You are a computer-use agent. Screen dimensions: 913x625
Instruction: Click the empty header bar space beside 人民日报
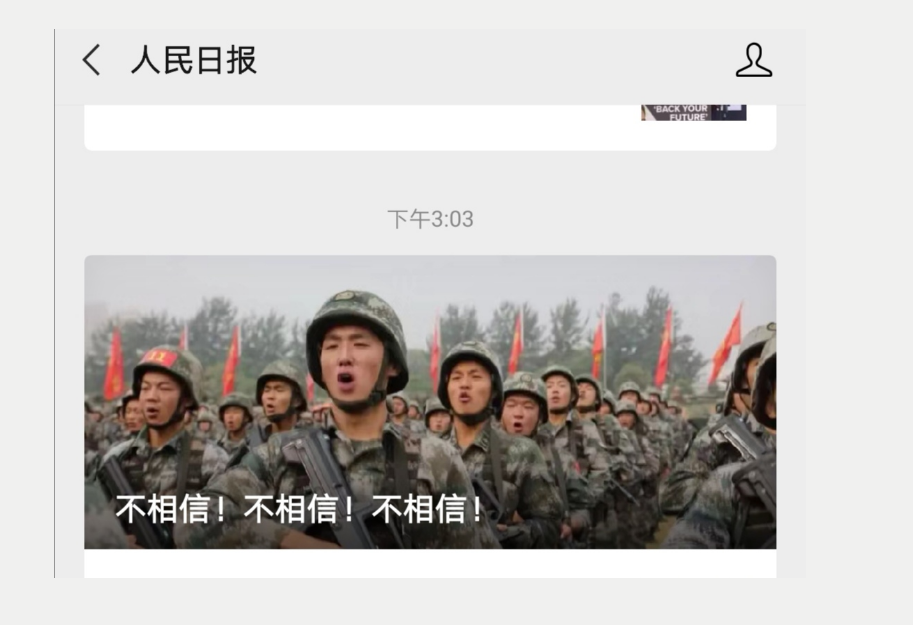(x=495, y=59)
